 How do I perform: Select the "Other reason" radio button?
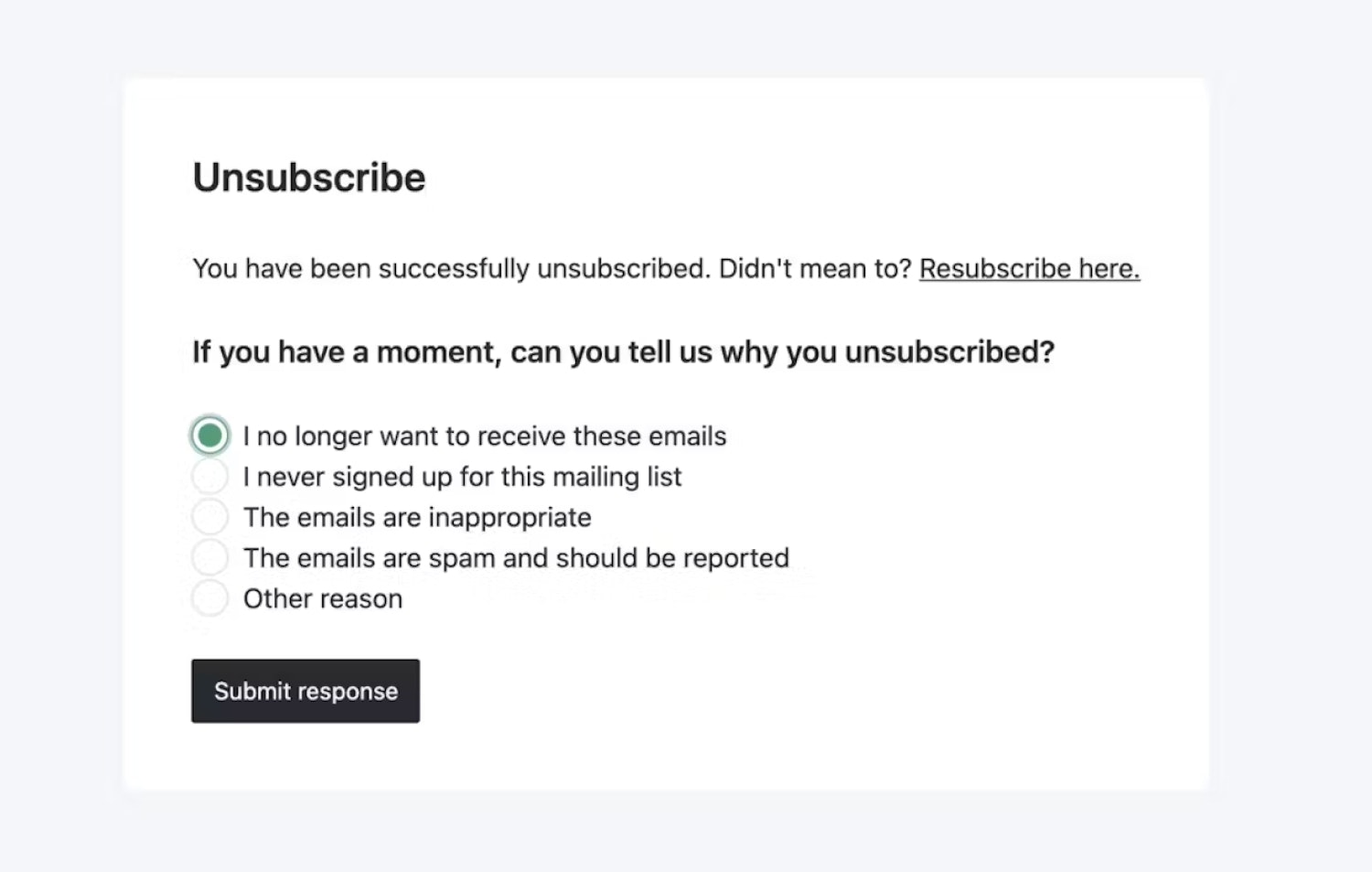(209, 598)
